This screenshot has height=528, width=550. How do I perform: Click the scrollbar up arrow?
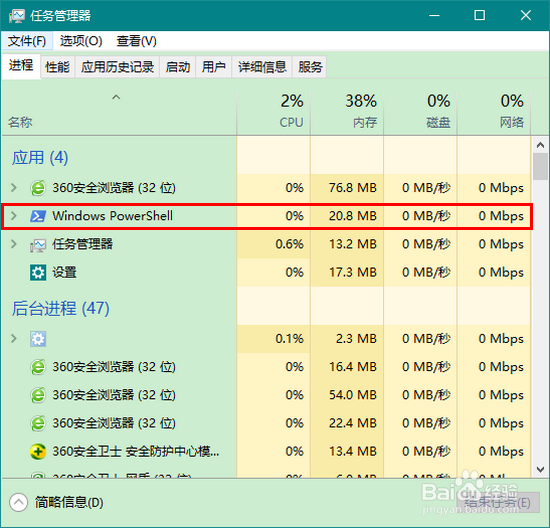click(540, 145)
